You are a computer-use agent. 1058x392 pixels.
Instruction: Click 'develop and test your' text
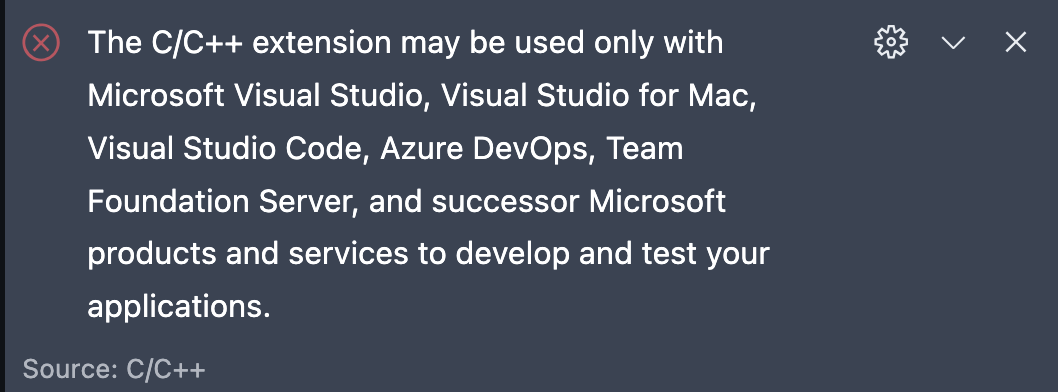[x=613, y=254]
